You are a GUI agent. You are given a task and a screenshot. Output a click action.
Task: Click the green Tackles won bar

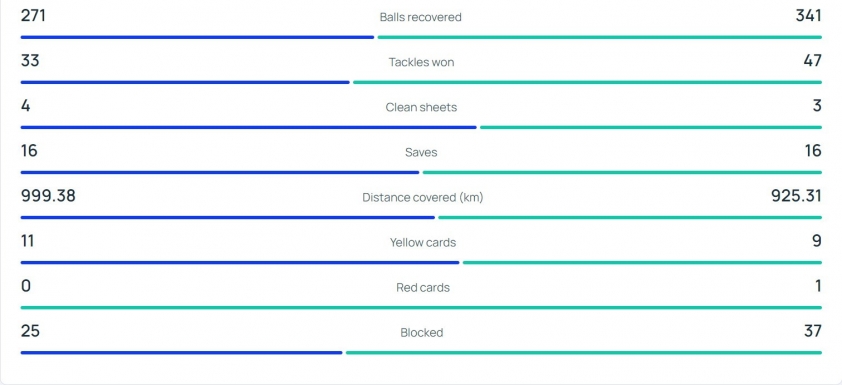587,82
